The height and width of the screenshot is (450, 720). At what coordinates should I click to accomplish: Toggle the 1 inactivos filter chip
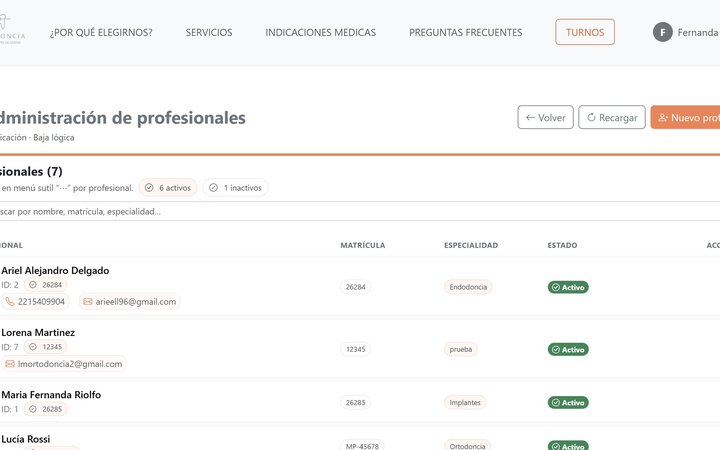(x=235, y=187)
